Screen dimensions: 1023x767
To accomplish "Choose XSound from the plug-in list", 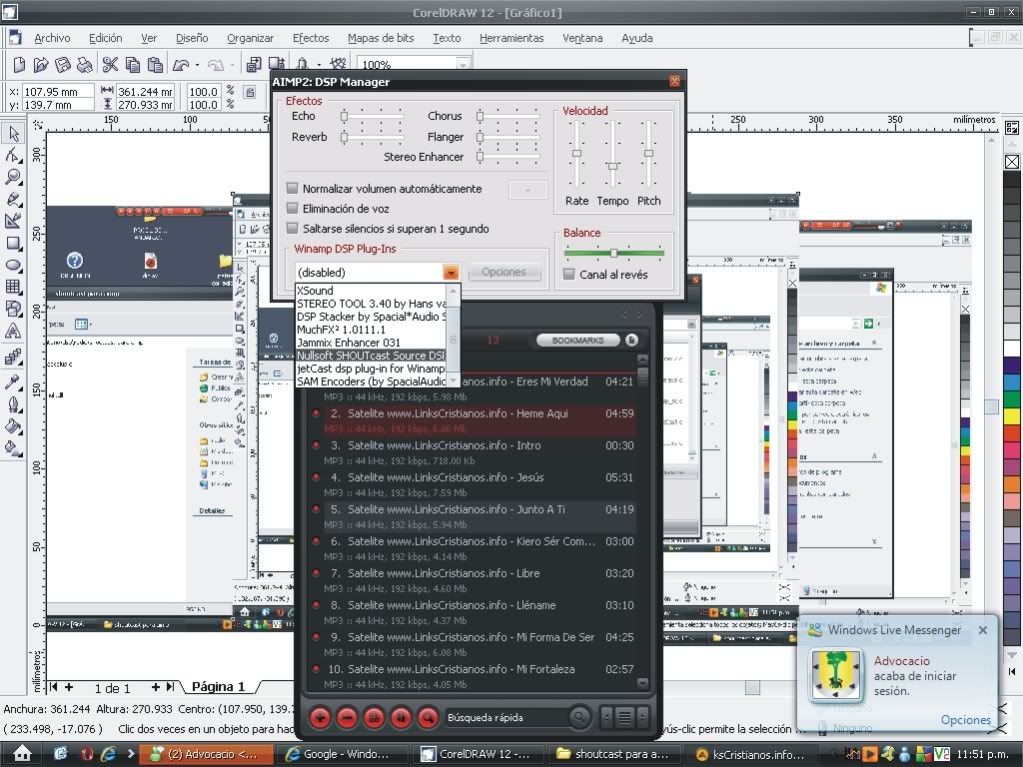I will point(371,291).
